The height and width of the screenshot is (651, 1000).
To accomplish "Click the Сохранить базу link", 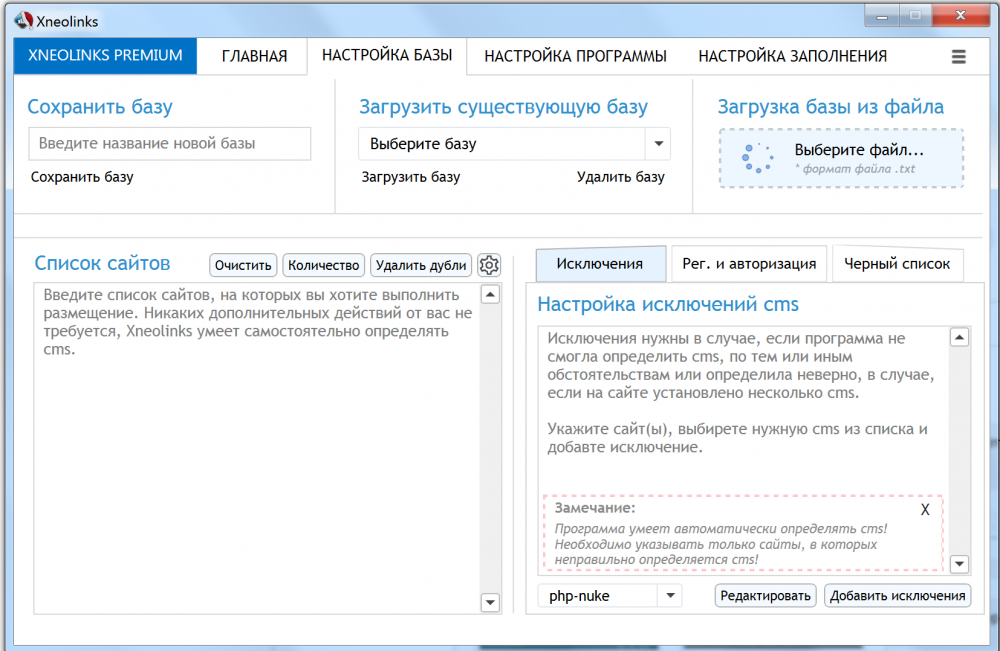I will [x=82, y=177].
